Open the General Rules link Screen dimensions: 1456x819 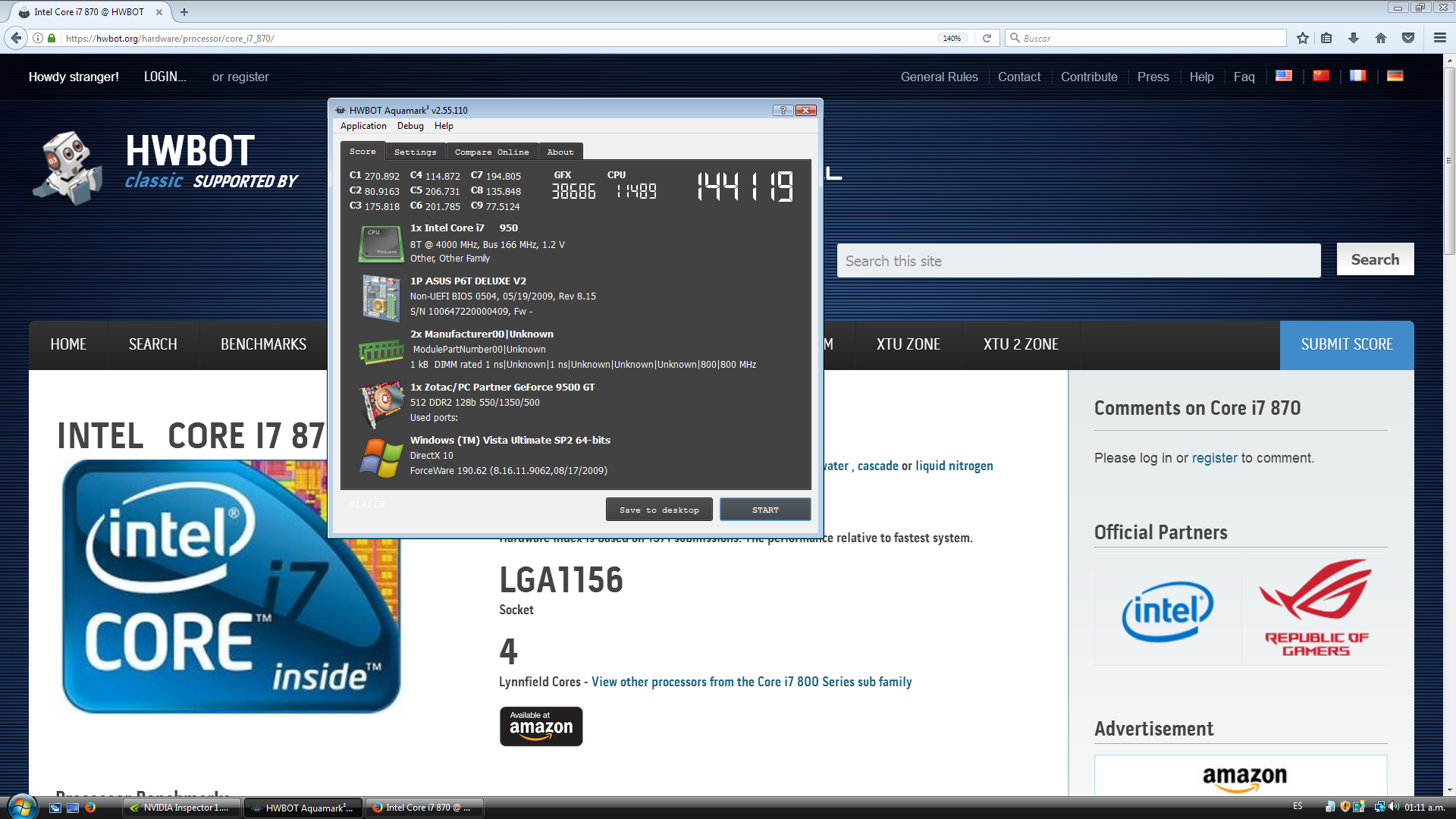[939, 77]
